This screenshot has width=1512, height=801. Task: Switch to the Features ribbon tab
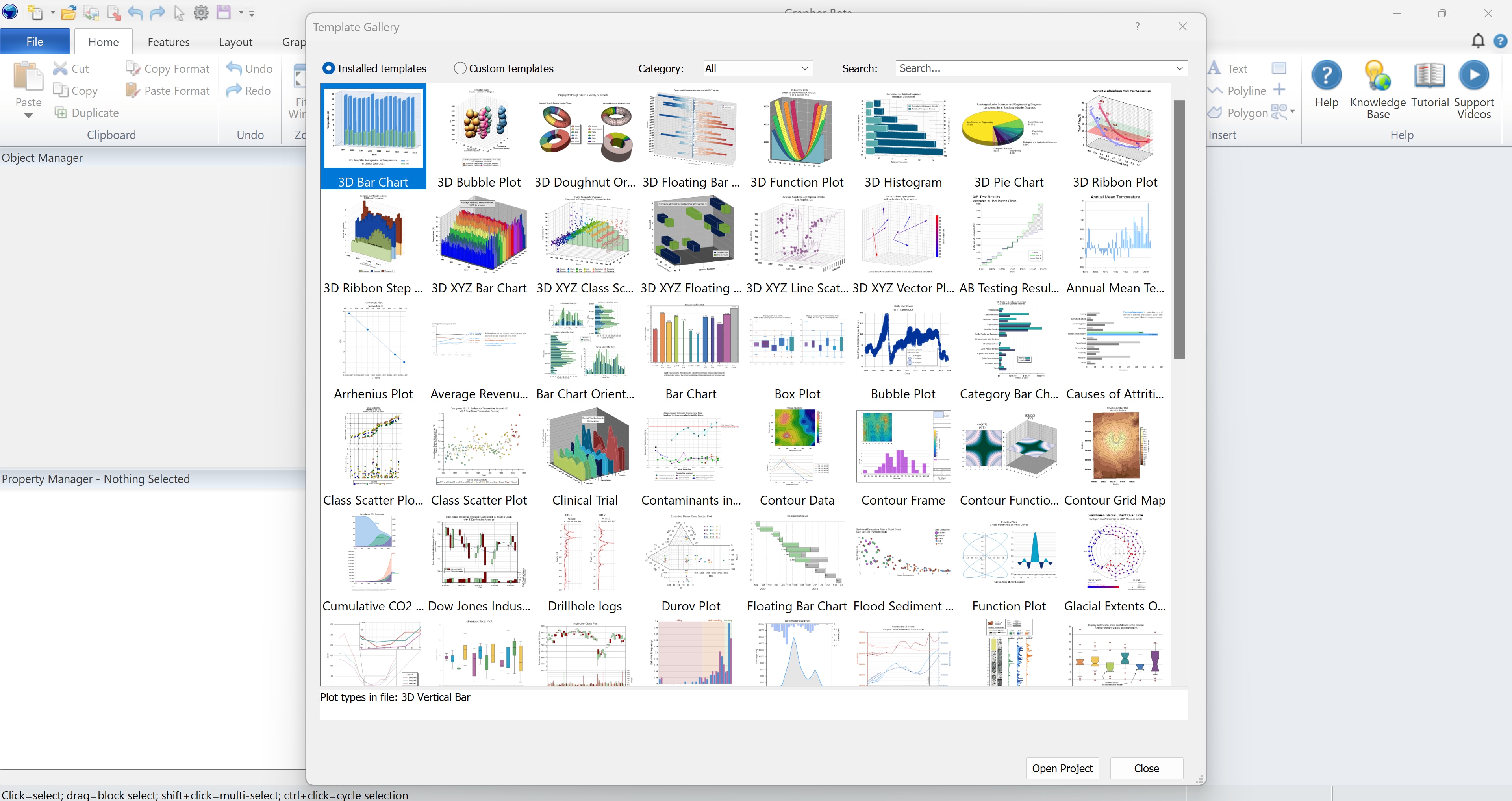click(169, 42)
